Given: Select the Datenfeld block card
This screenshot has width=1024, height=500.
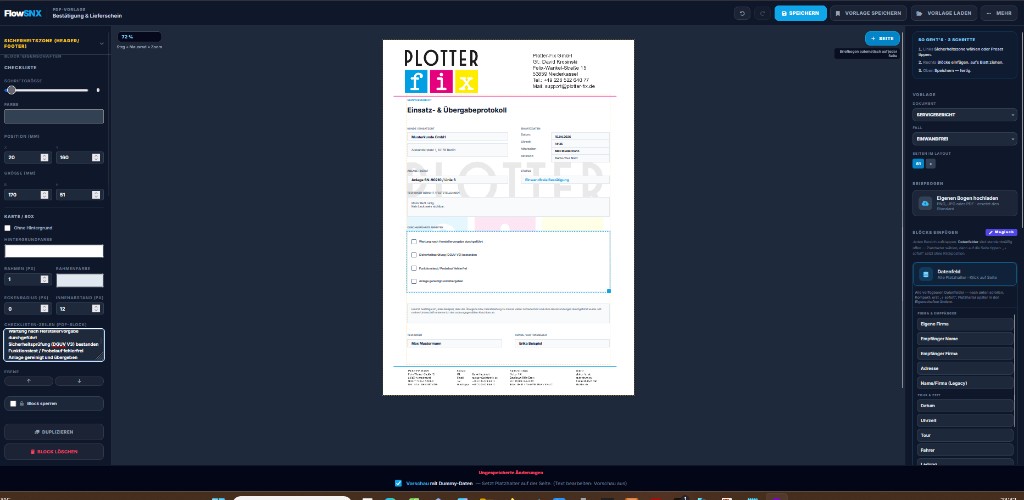Looking at the screenshot, I should pyautogui.click(x=965, y=273).
